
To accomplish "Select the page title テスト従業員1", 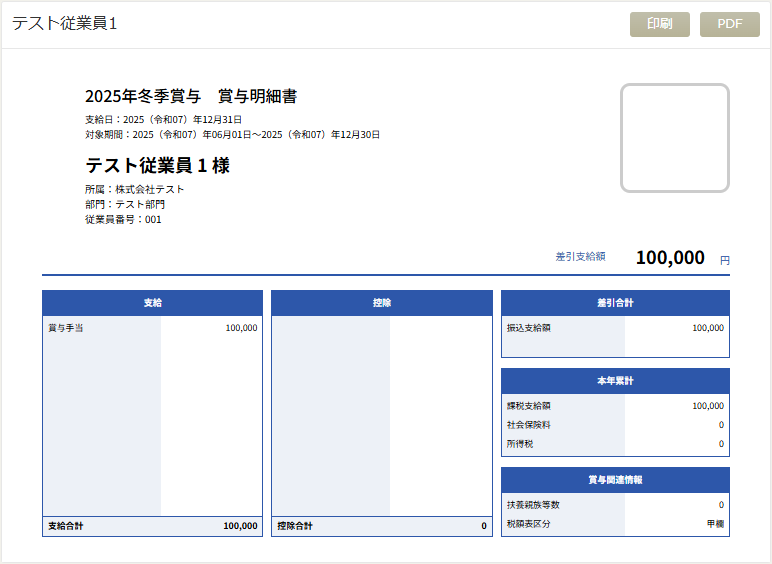I will coord(65,24).
